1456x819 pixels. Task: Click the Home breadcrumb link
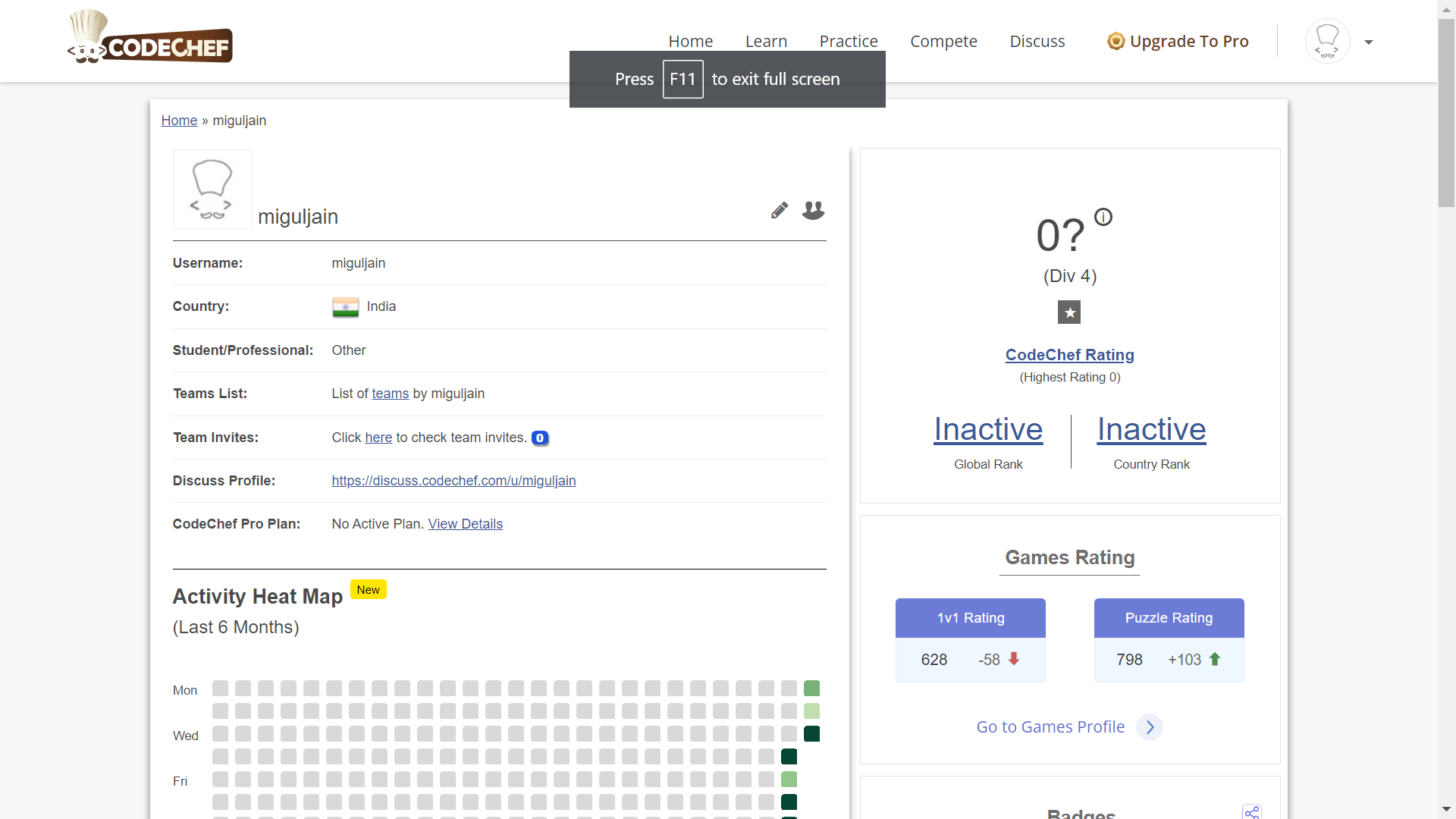pos(179,121)
